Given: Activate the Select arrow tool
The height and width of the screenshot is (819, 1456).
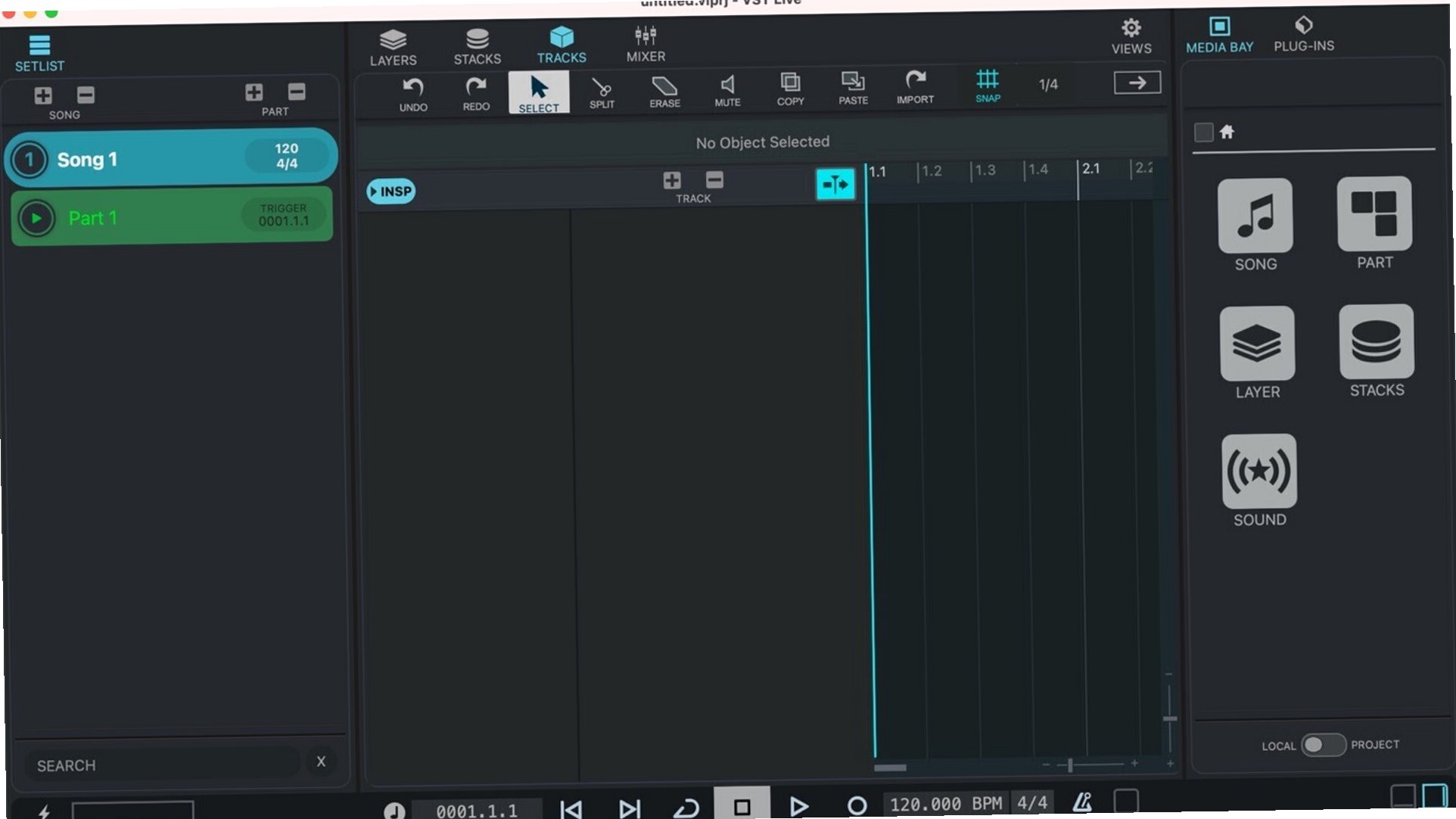Looking at the screenshot, I should coord(539,93).
